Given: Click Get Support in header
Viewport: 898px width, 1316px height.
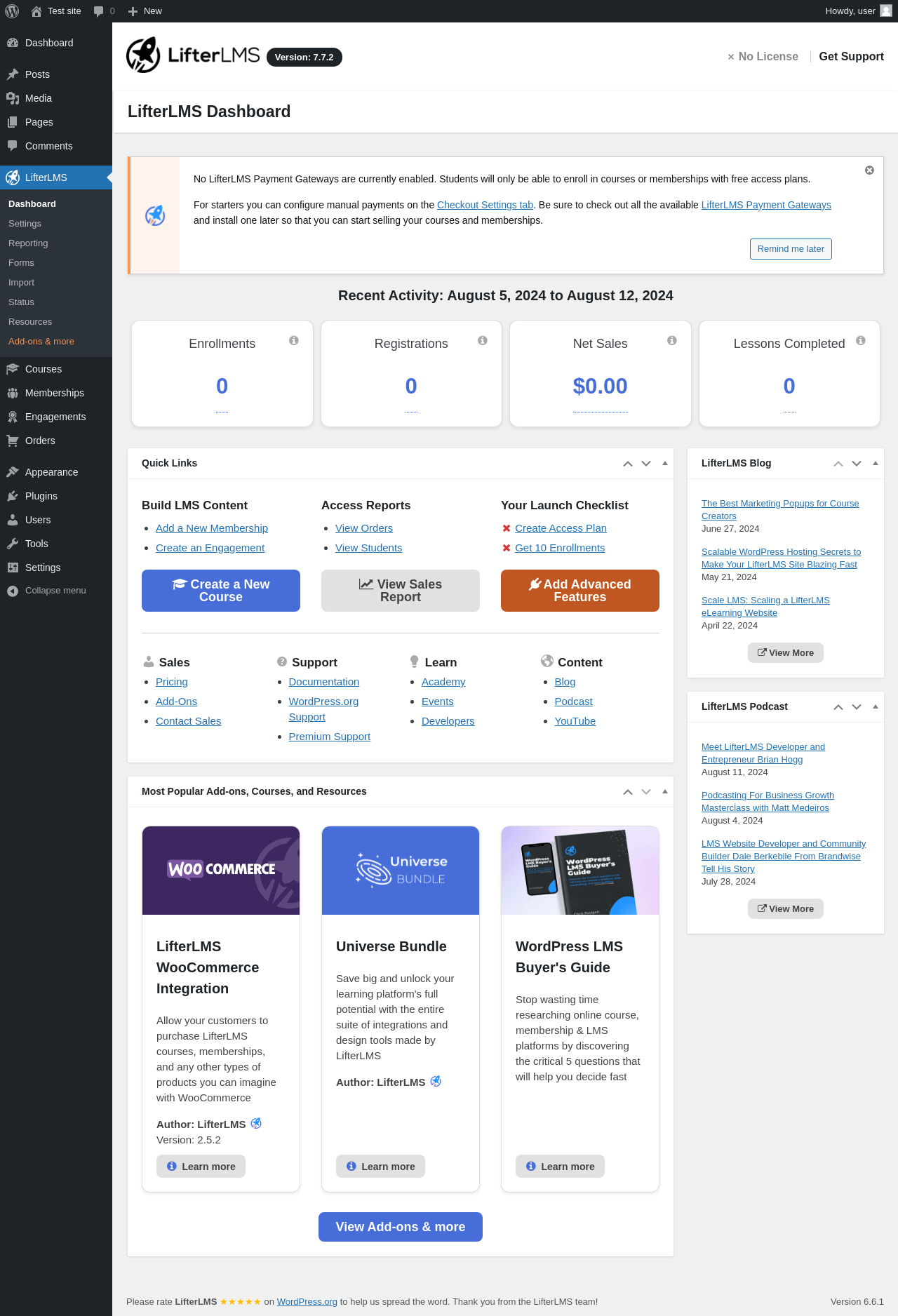Looking at the screenshot, I should click(x=851, y=57).
